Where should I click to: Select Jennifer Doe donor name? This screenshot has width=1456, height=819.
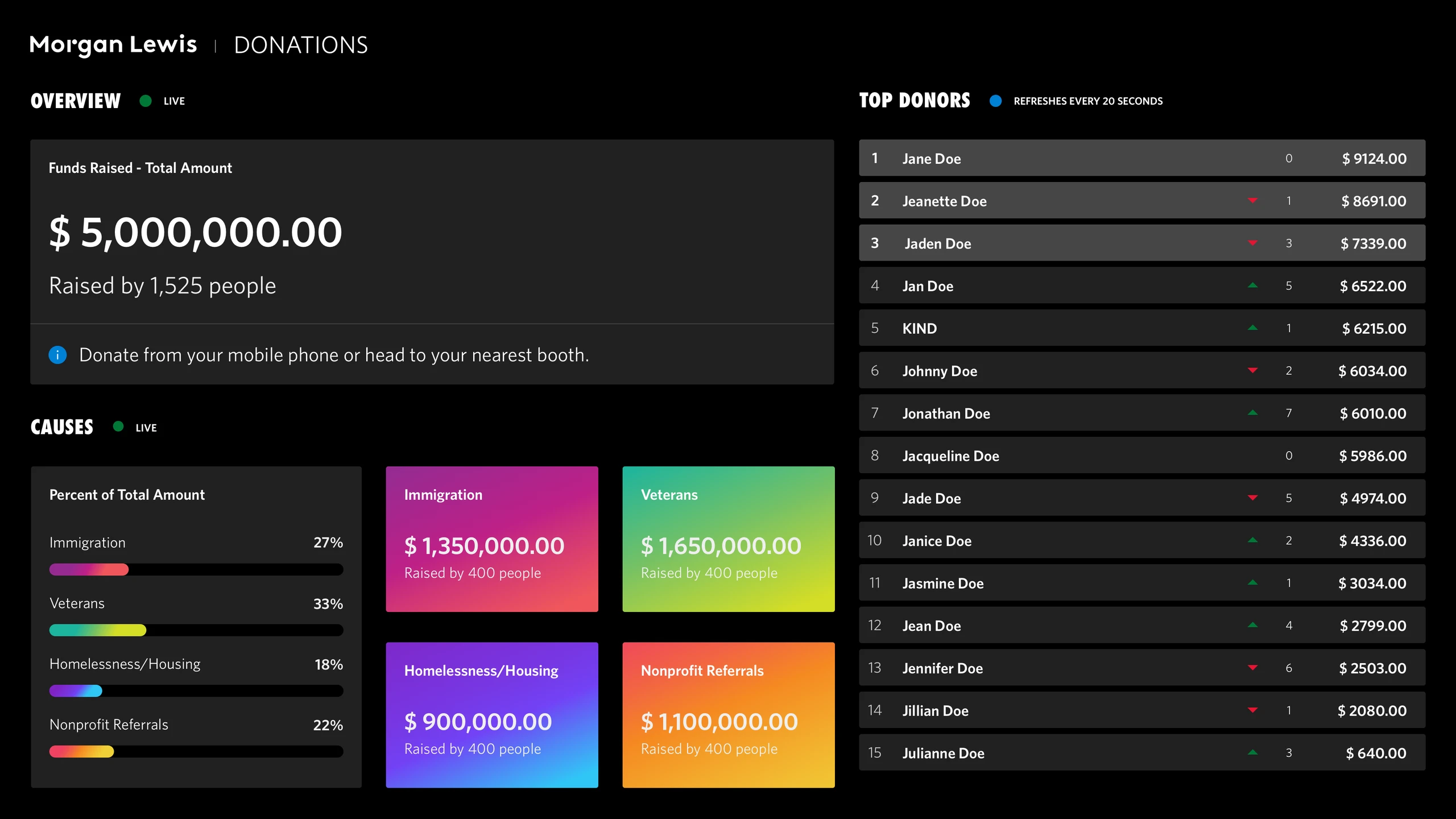[x=942, y=668]
